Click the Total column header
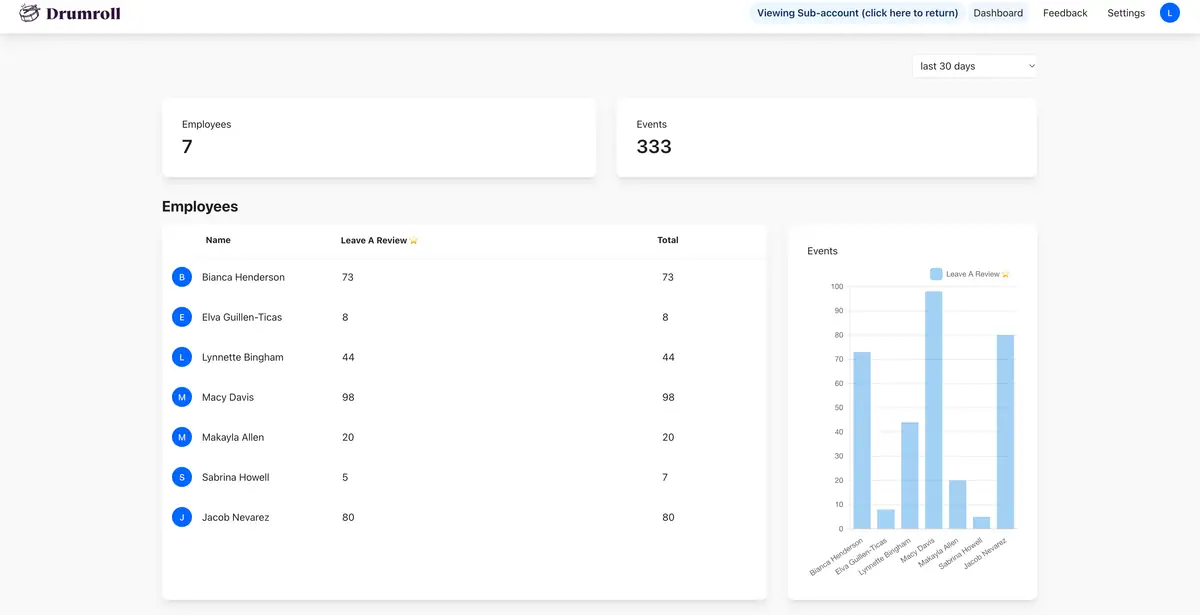Viewport: 1200px width, 615px height. click(668, 240)
